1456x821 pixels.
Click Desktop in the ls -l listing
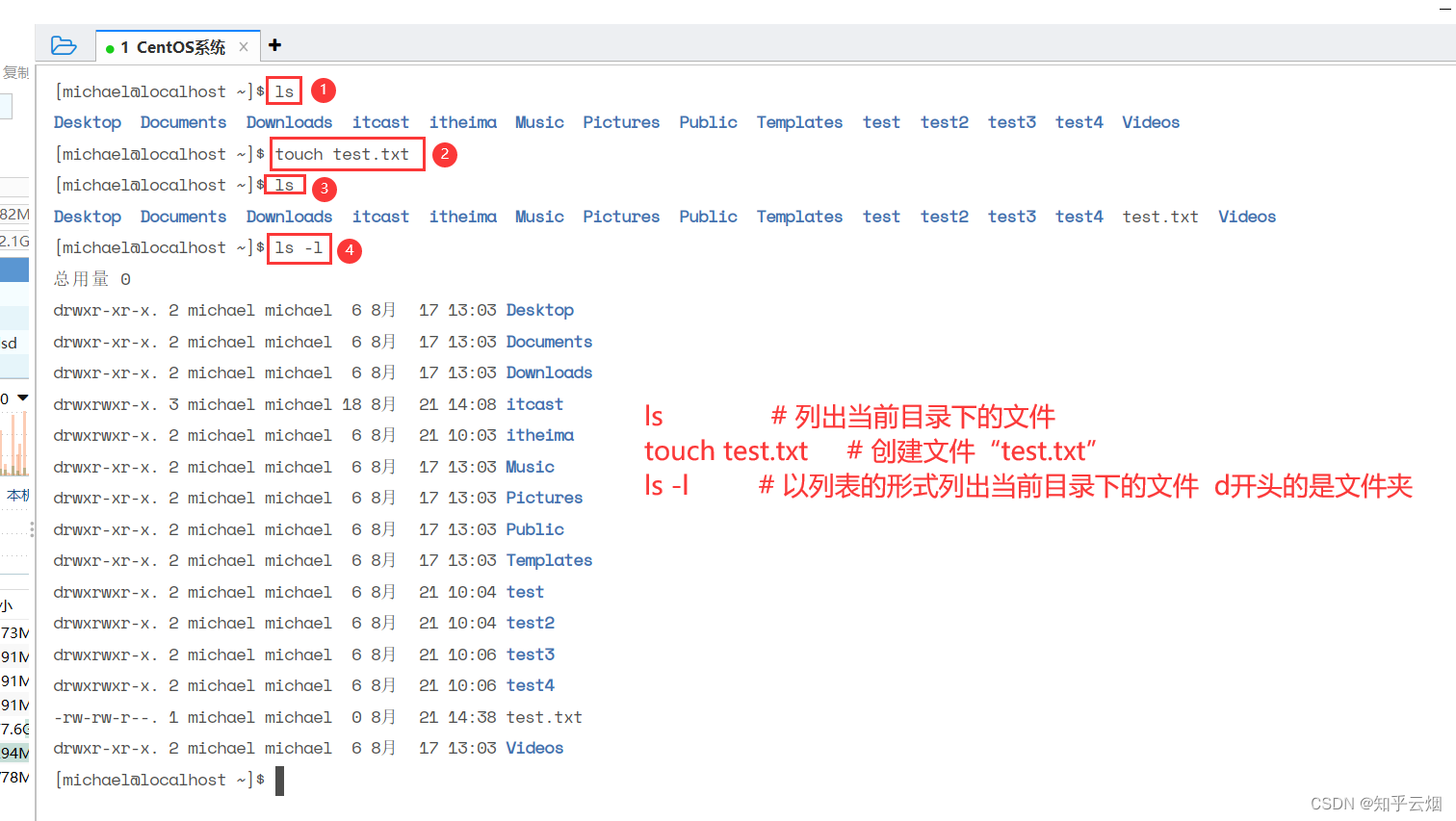click(x=540, y=310)
